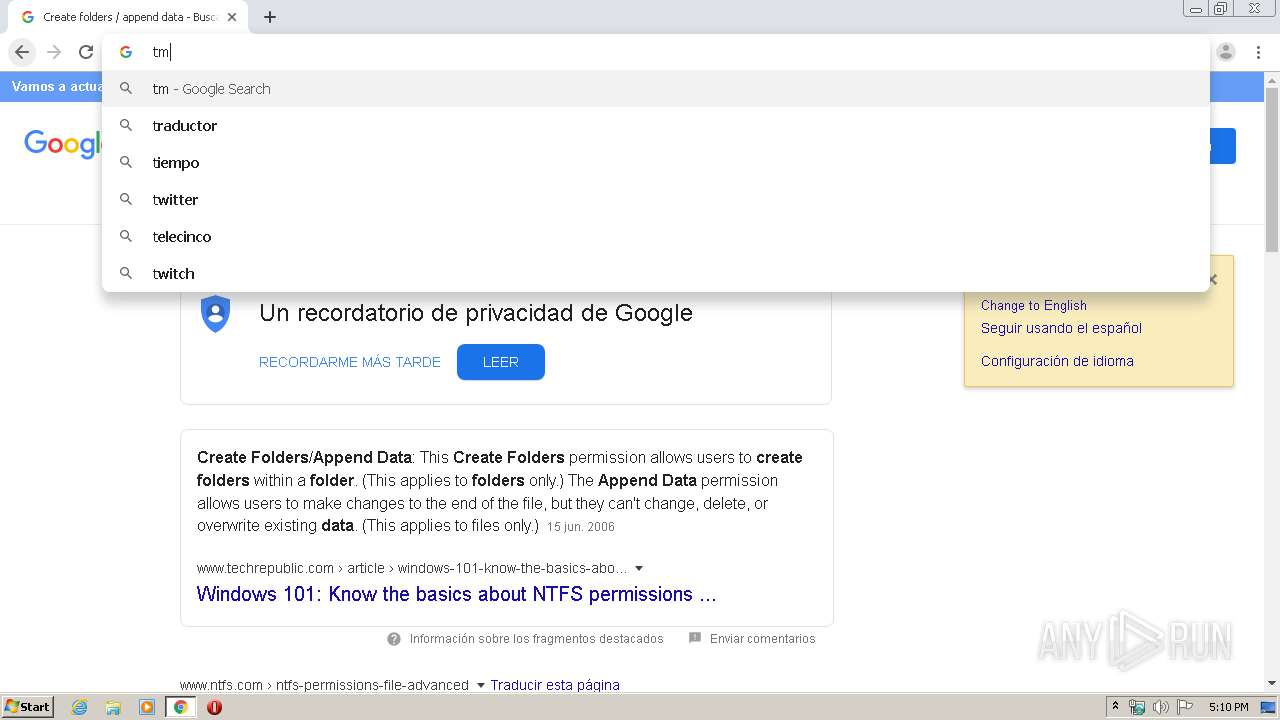Select the 'twitch' suggestion
1280x720 pixels.
tap(656, 274)
